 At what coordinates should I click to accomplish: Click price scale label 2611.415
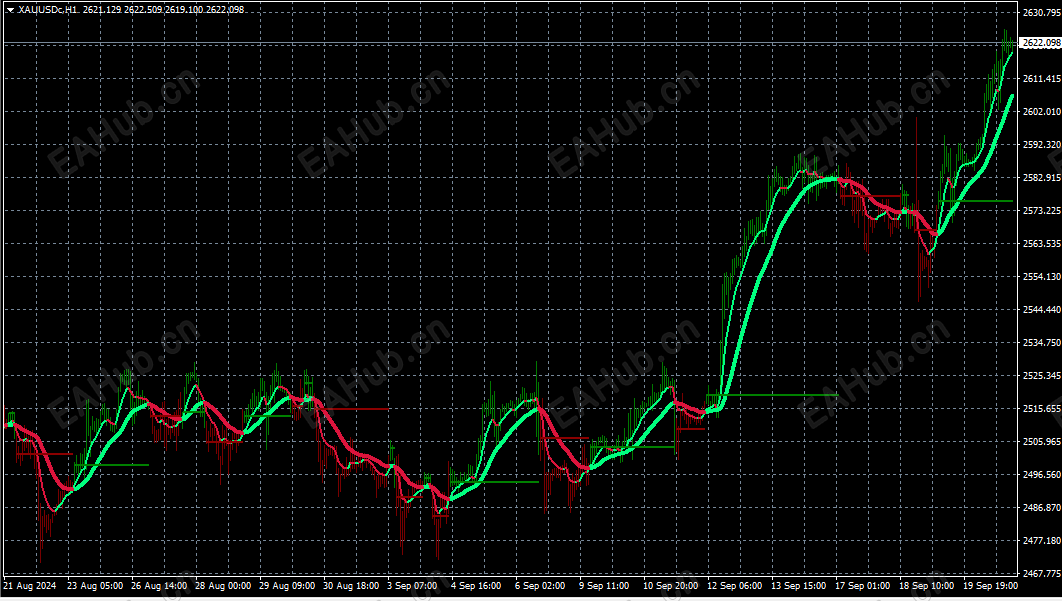pyautogui.click(x=1042, y=79)
